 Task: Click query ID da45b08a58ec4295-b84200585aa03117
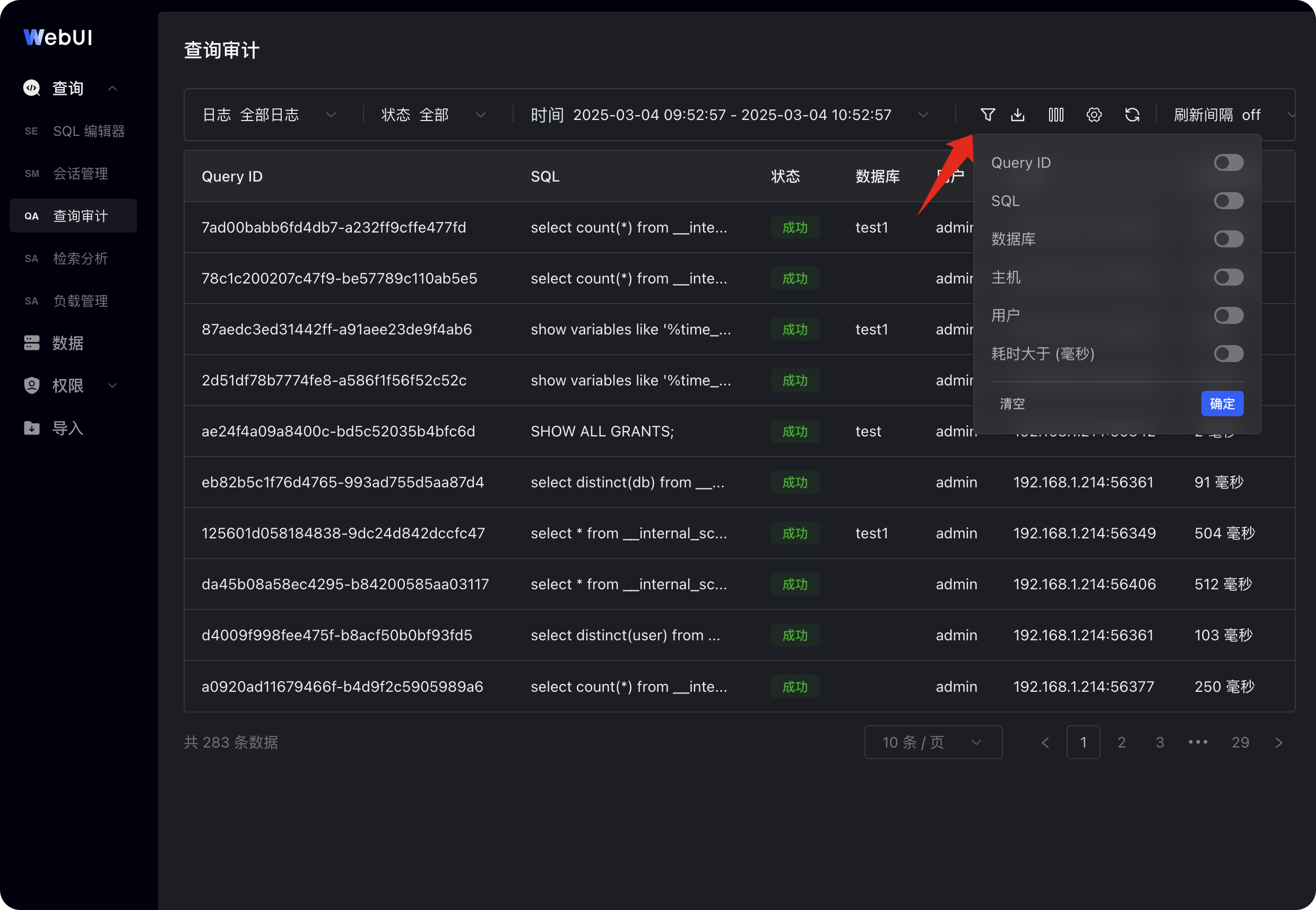(x=345, y=584)
